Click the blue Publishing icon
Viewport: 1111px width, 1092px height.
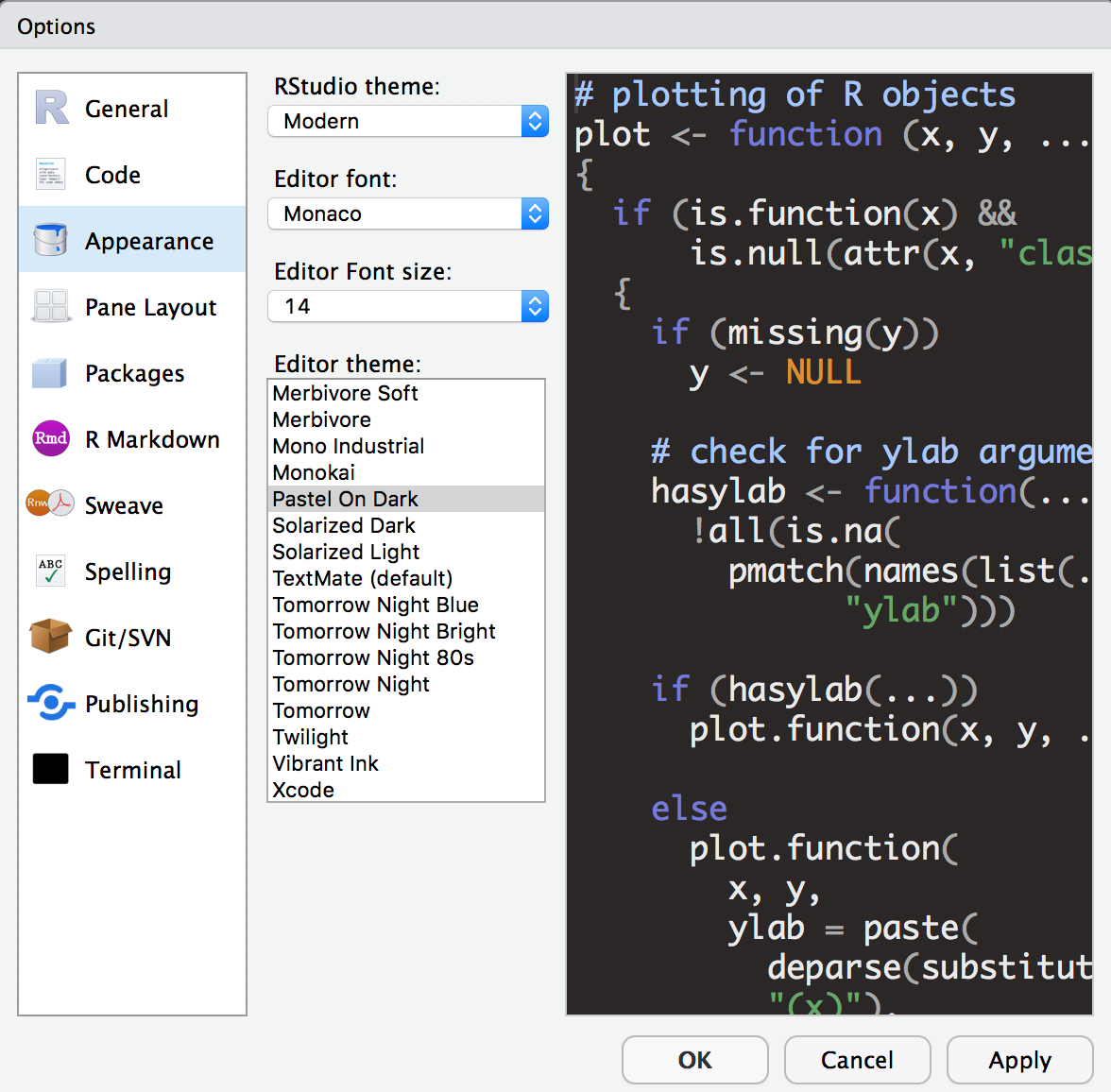(50, 703)
